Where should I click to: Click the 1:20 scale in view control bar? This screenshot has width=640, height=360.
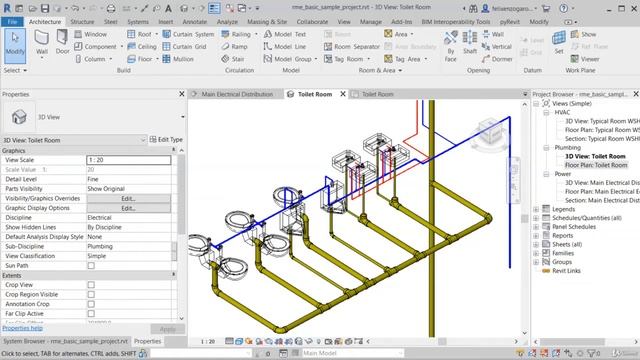pyautogui.click(x=208, y=341)
